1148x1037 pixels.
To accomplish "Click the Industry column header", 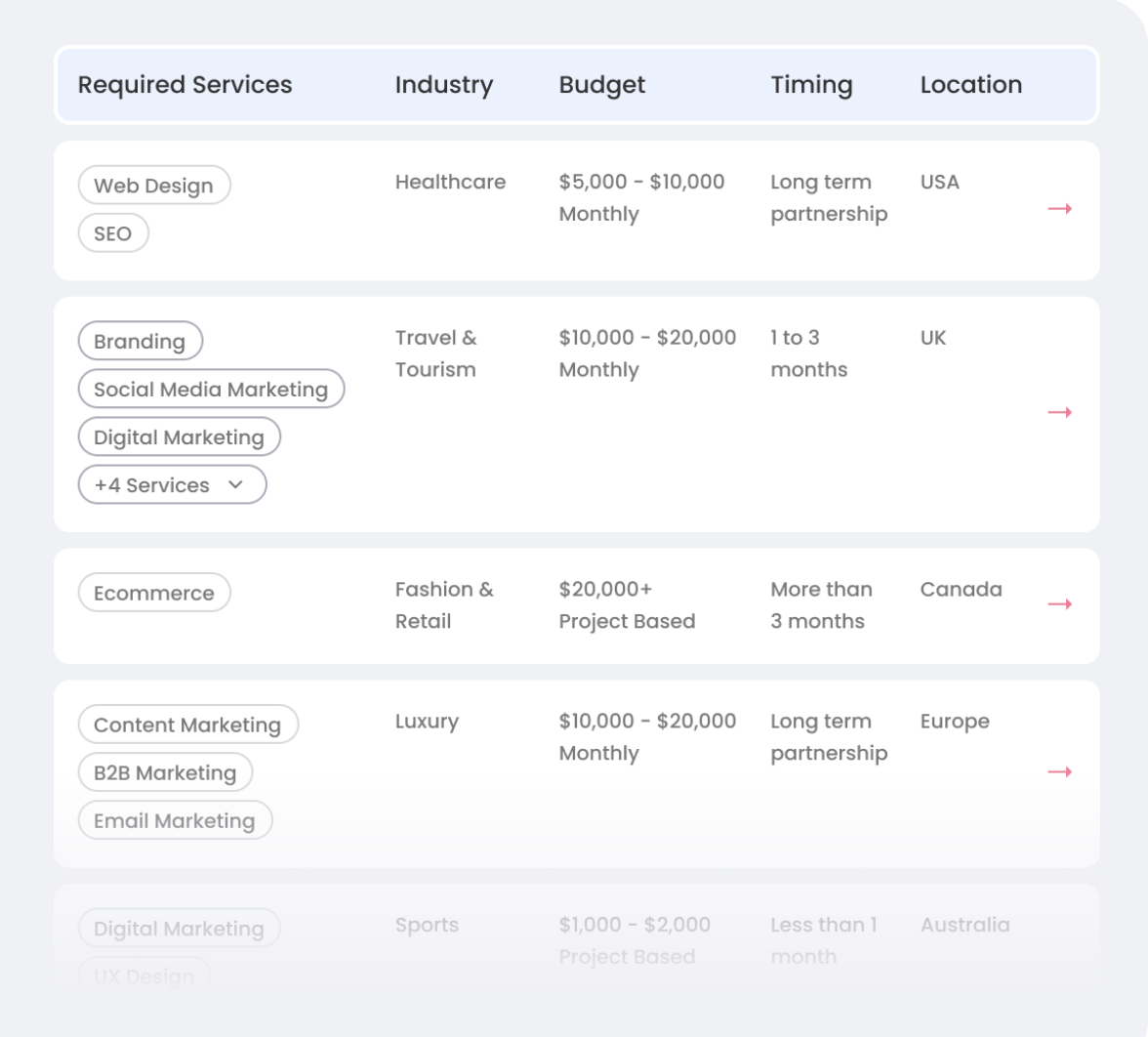I will 443,85.
